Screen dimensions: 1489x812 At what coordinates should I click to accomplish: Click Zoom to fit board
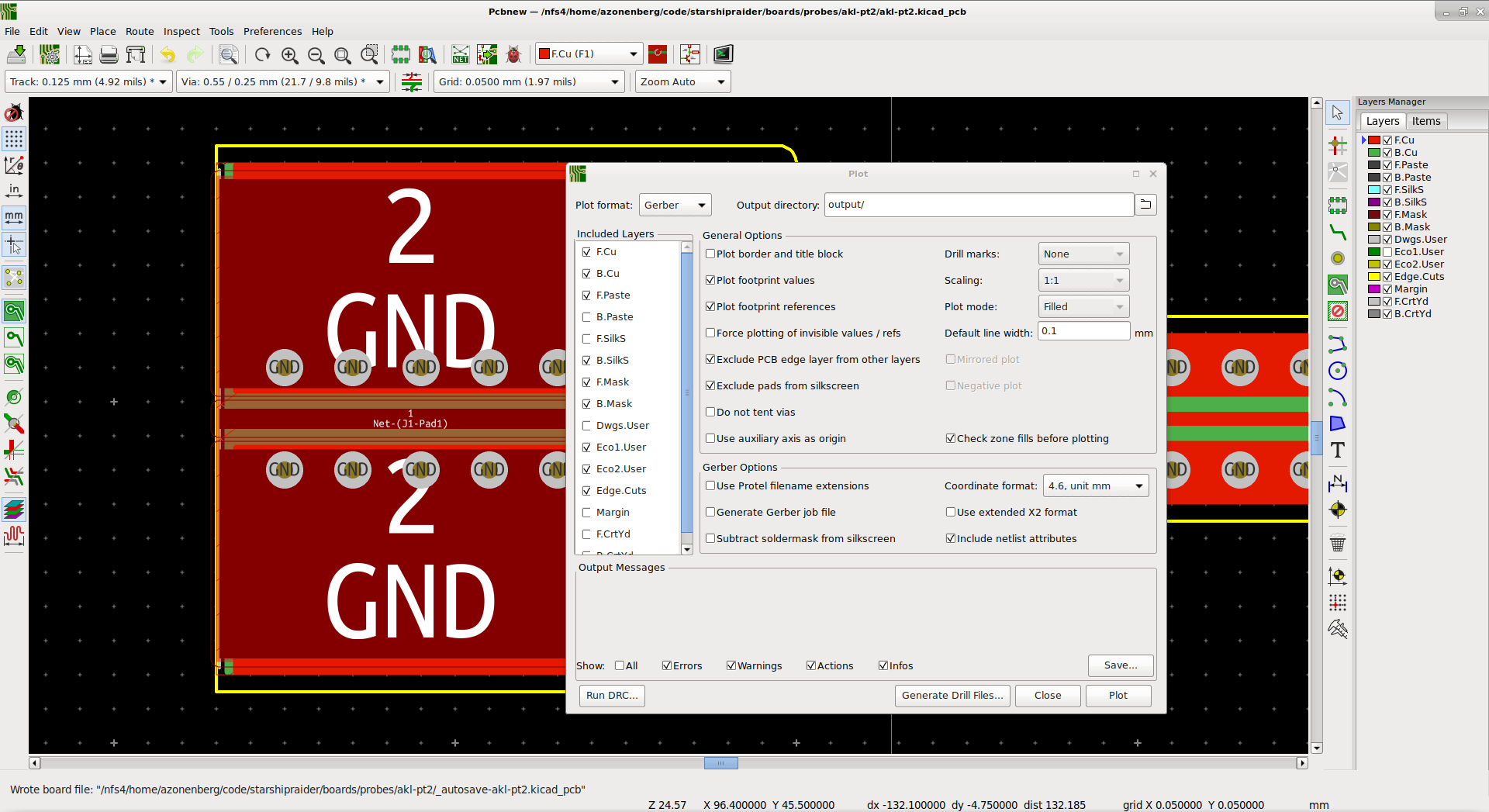point(342,55)
